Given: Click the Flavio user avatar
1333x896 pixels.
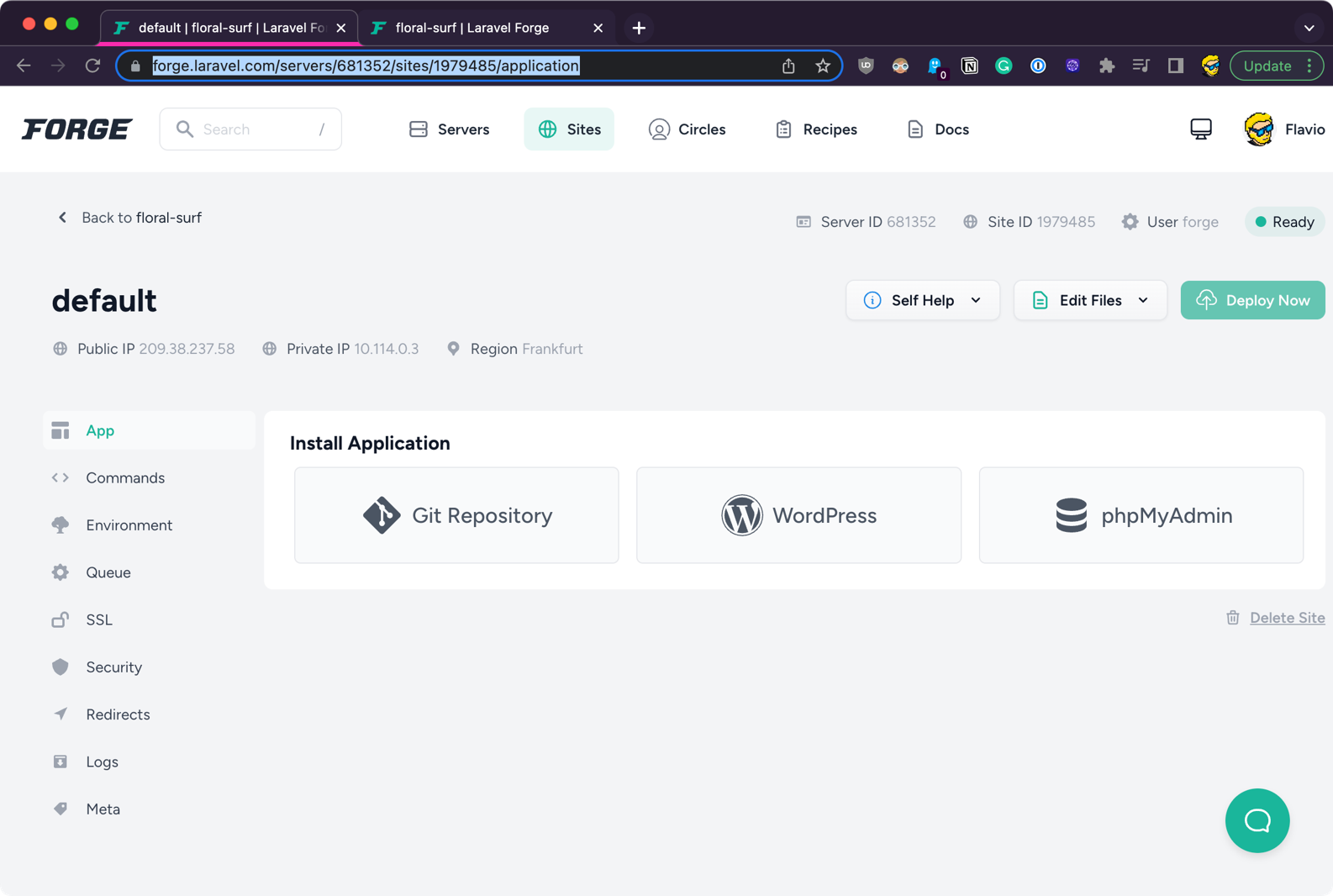Looking at the screenshot, I should point(1258,129).
